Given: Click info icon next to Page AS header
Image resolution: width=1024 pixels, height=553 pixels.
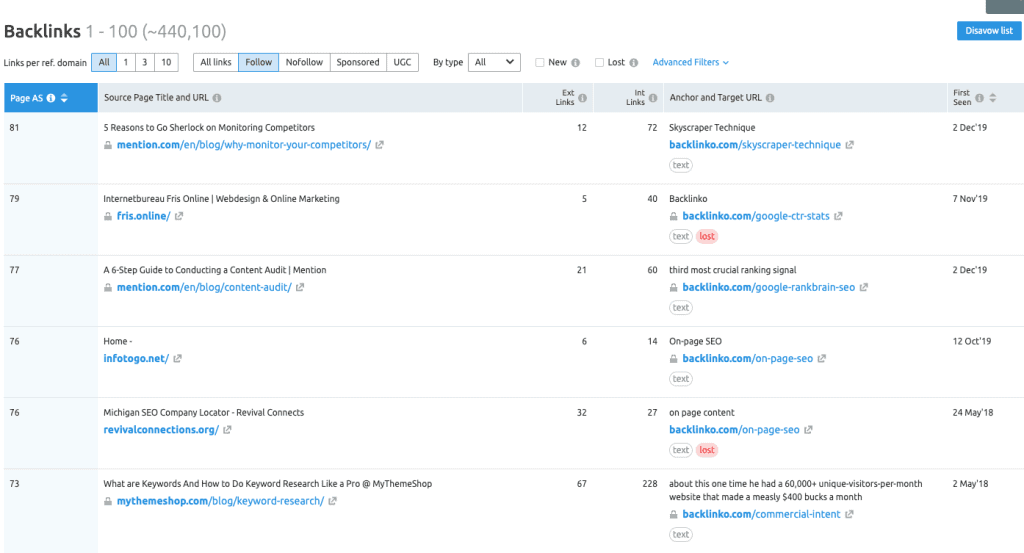Looking at the screenshot, I should 51,98.
